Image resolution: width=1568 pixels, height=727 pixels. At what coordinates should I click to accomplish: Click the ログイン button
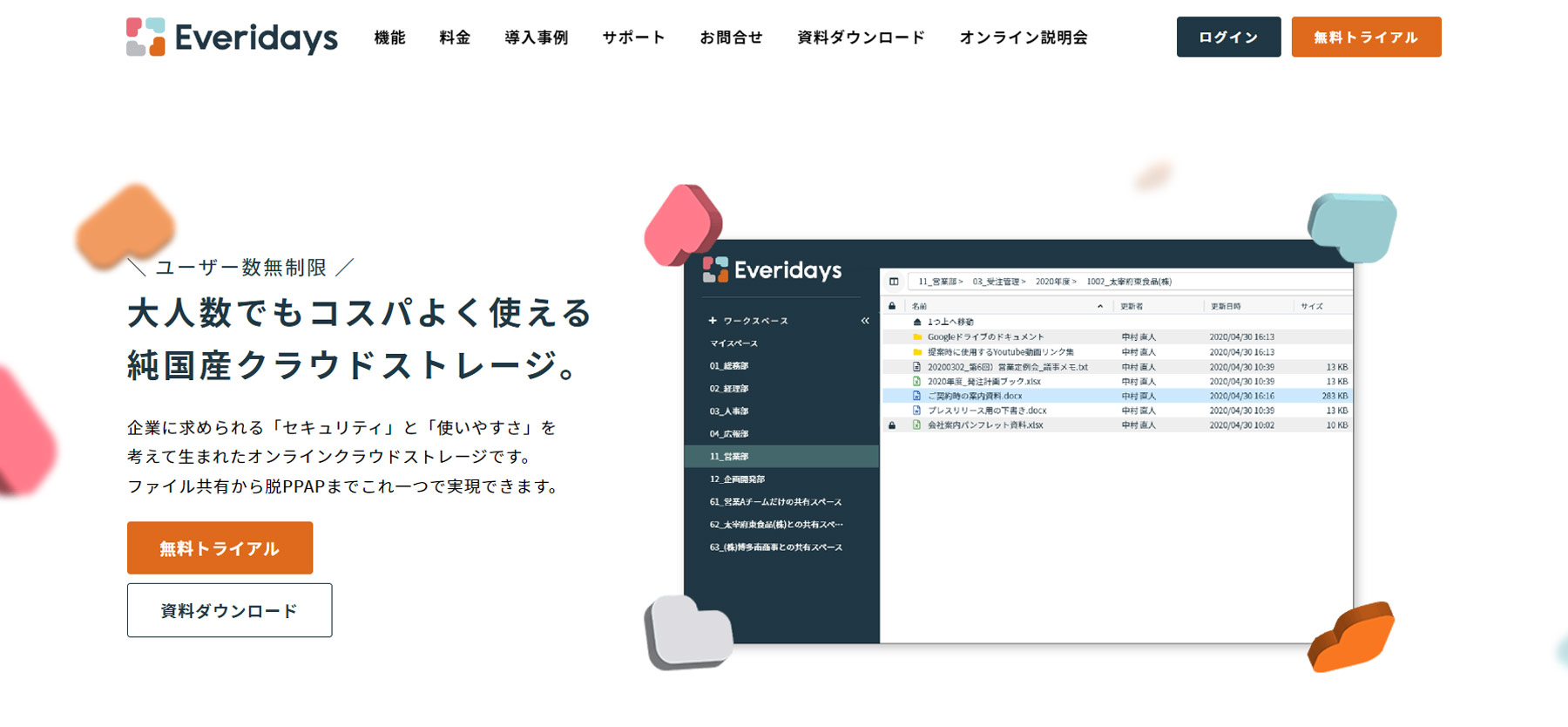click(1228, 37)
